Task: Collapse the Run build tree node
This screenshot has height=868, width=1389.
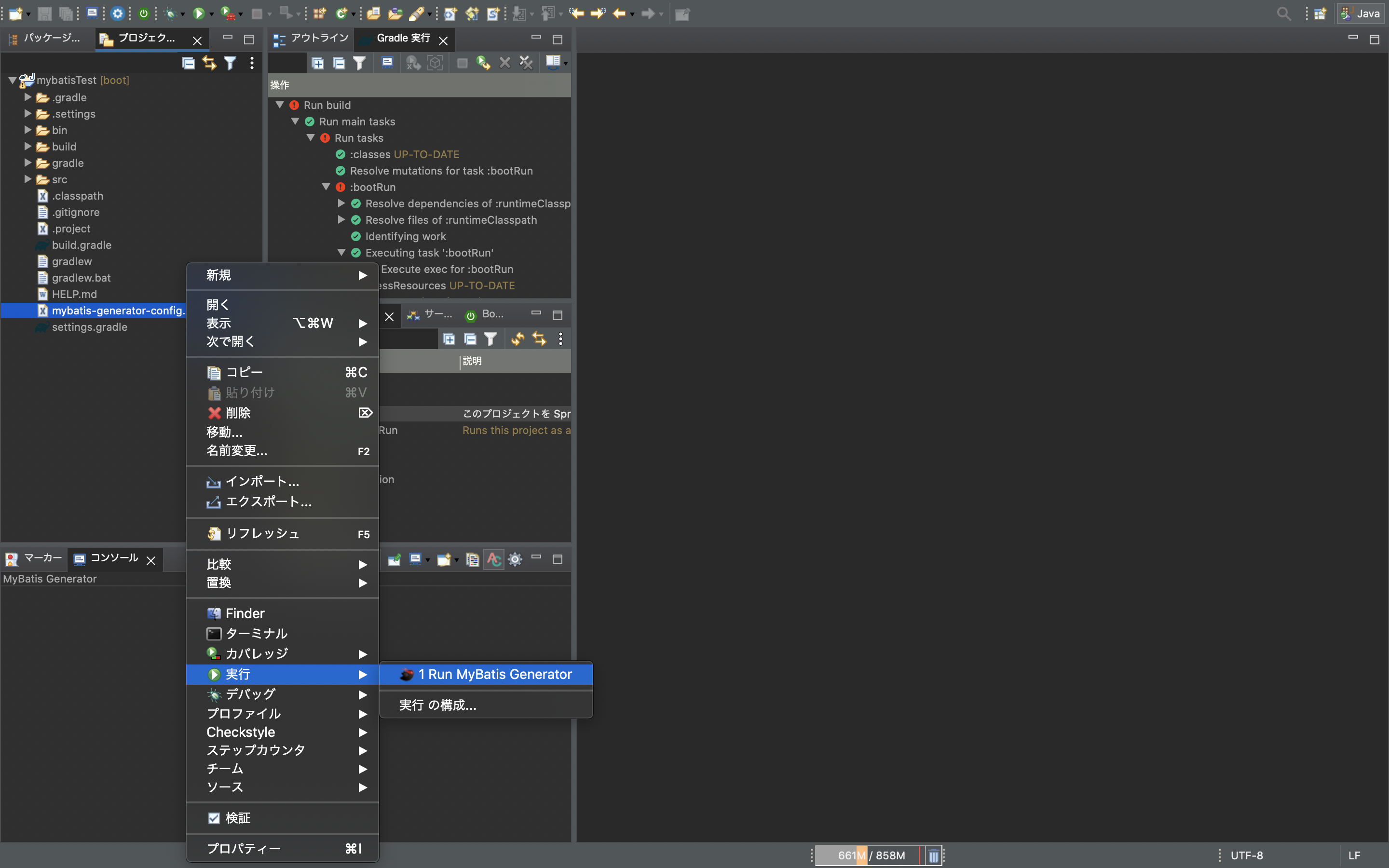Action: 280,105
